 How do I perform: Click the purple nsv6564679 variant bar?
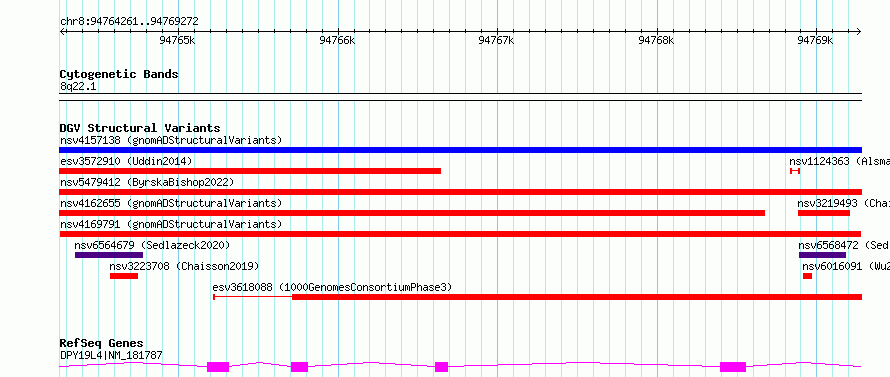[109, 255]
